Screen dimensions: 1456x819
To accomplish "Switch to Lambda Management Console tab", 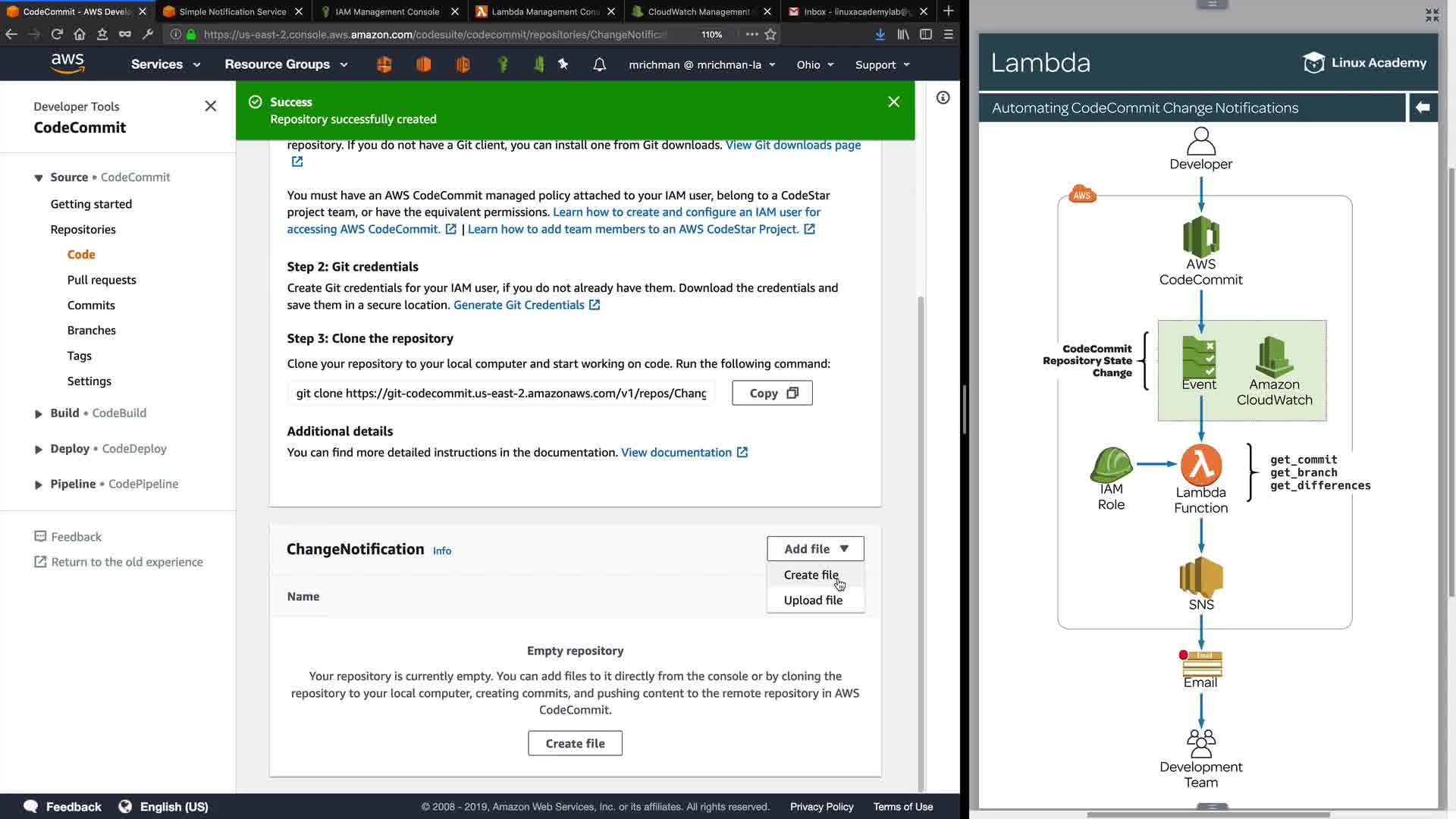I will pyautogui.click(x=544, y=11).
